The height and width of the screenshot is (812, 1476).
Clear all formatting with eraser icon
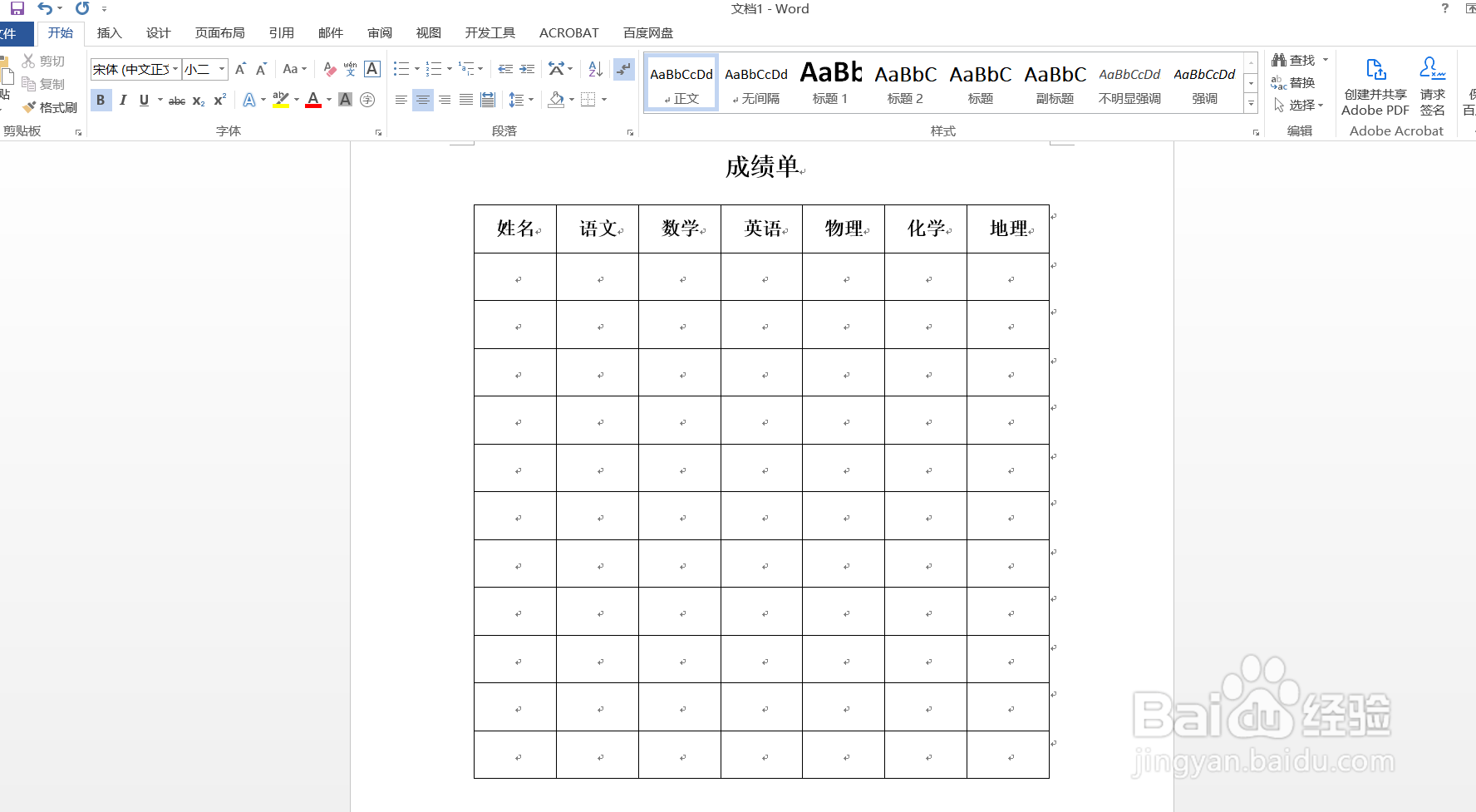pyautogui.click(x=329, y=69)
